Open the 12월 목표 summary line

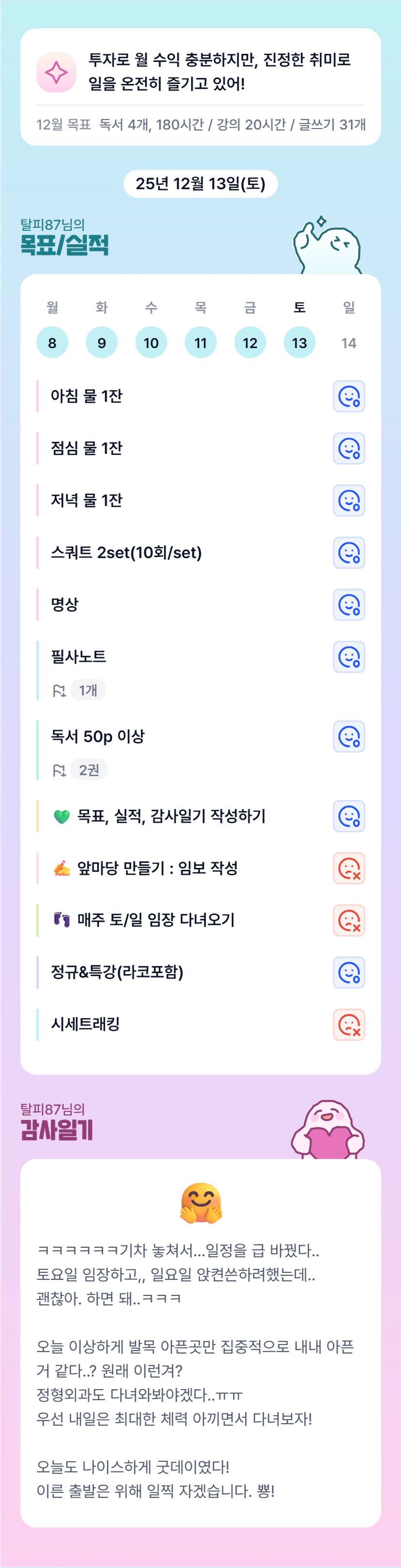click(x=201, y=125)
